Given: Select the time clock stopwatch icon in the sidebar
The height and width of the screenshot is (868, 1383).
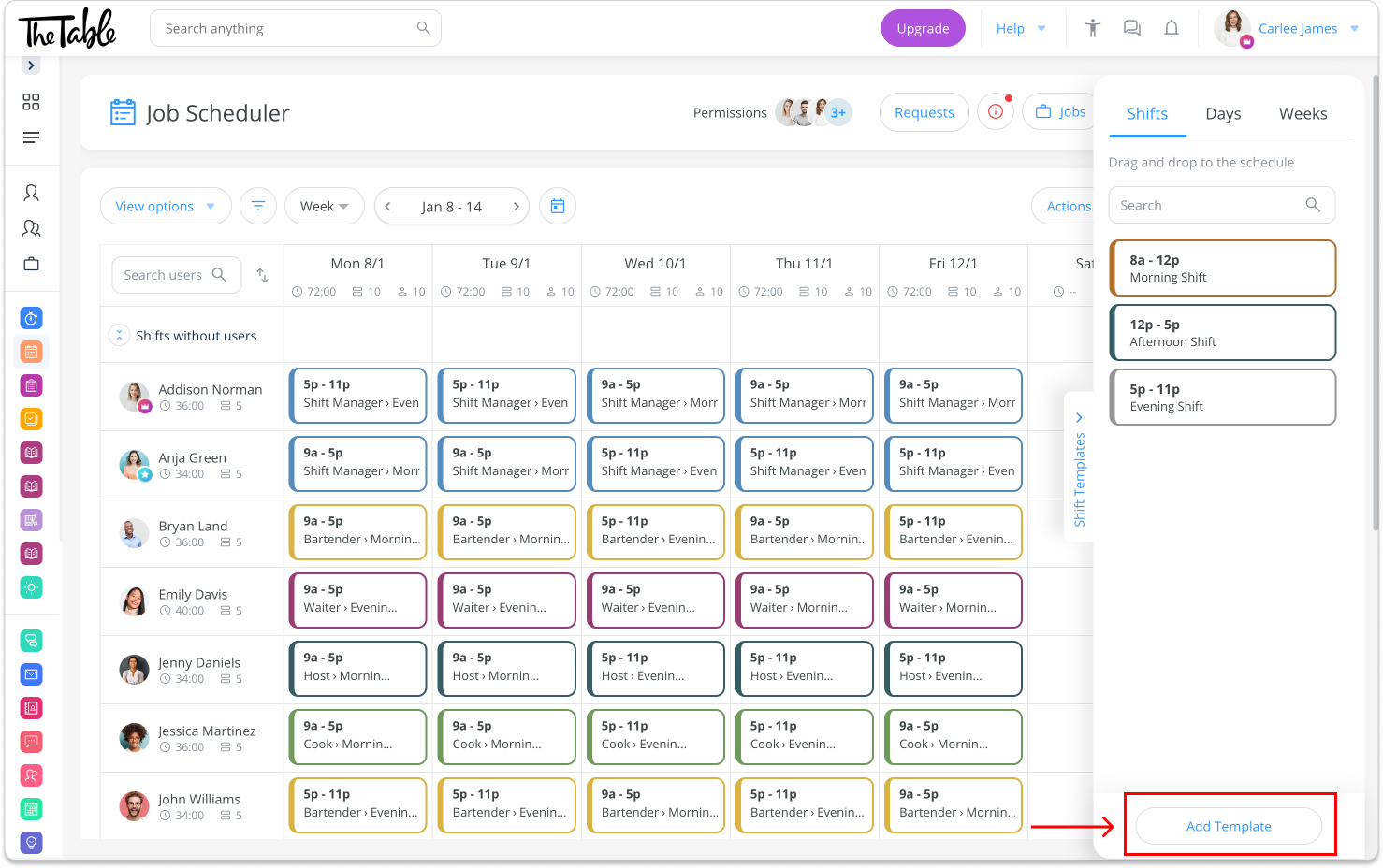Looking at the screenshot, I should click(x=31, y=318).
